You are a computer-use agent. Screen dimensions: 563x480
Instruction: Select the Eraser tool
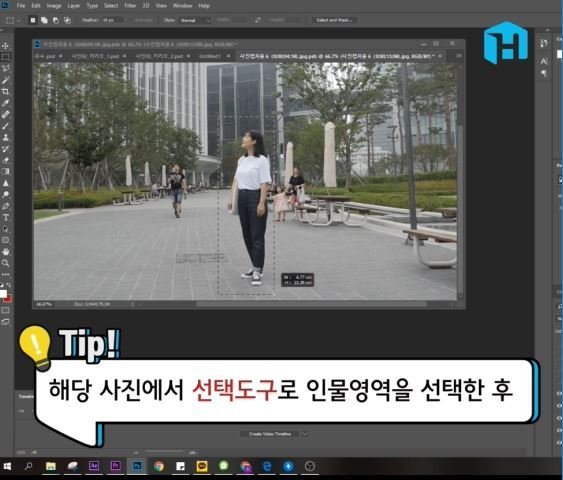pos(5,160)
